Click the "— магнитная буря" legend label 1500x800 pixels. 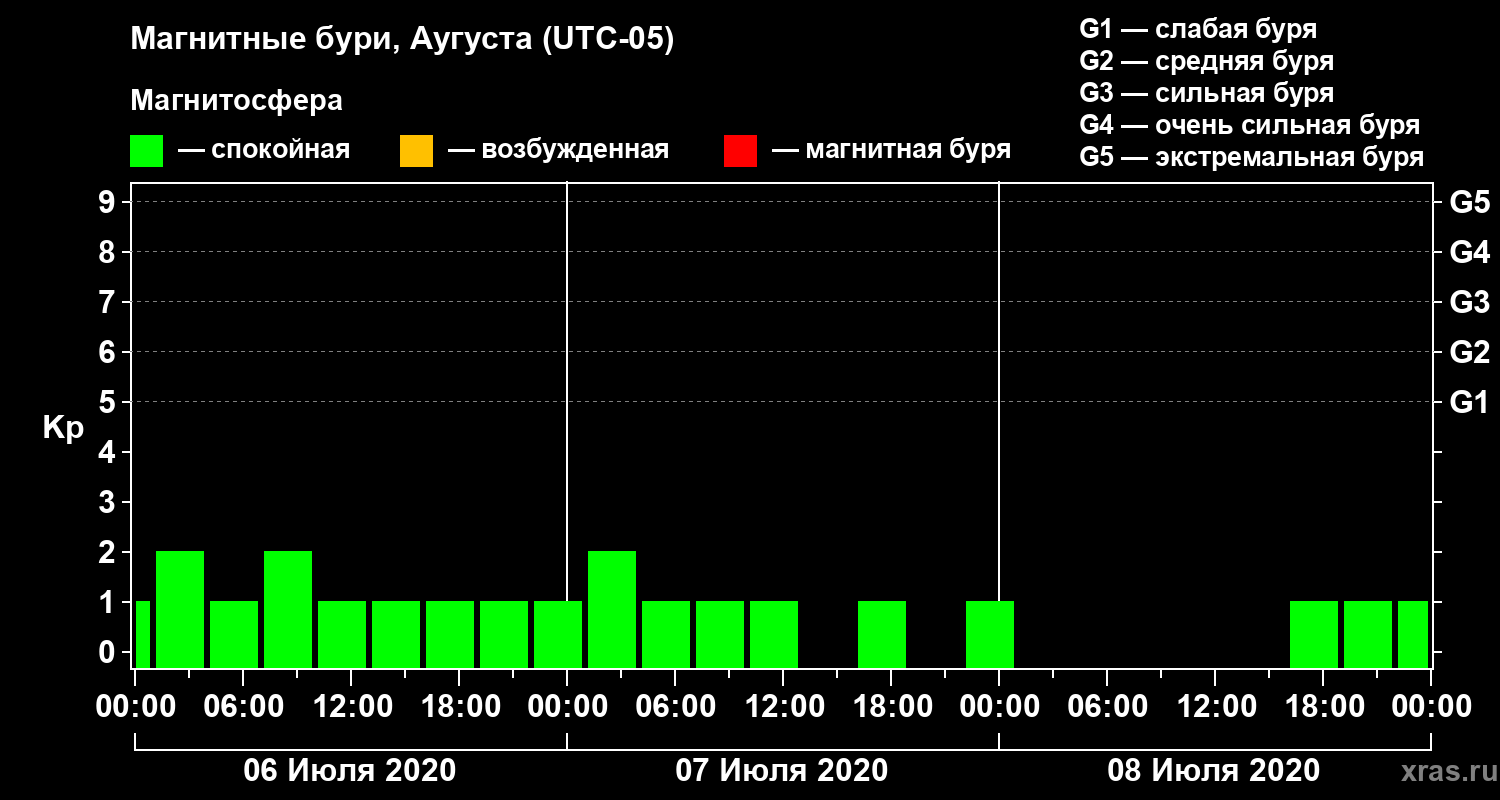tap(892, 151)
